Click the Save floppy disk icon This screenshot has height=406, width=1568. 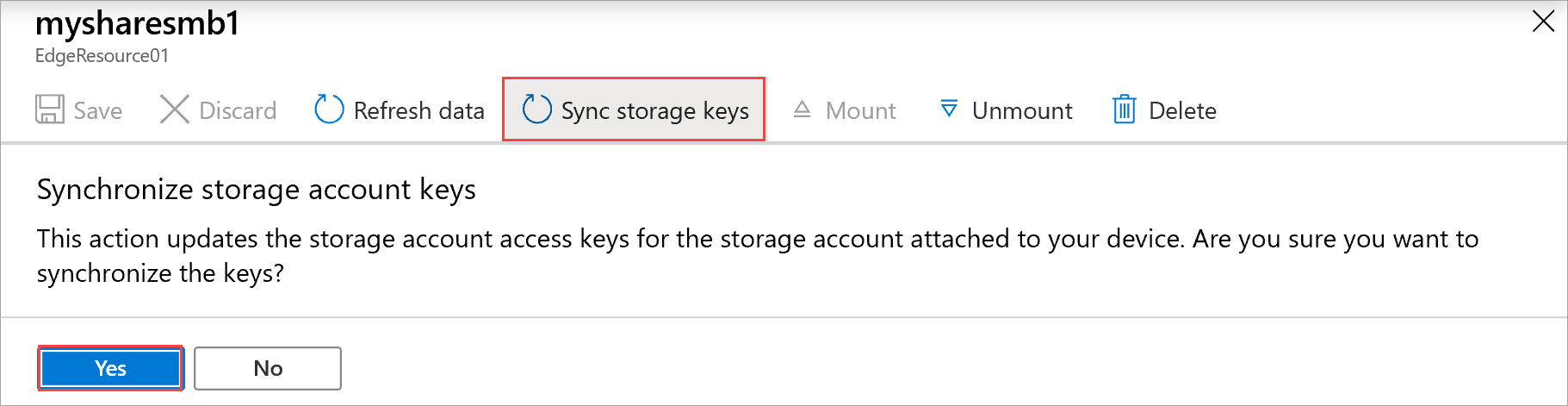[x=50, y=109]
